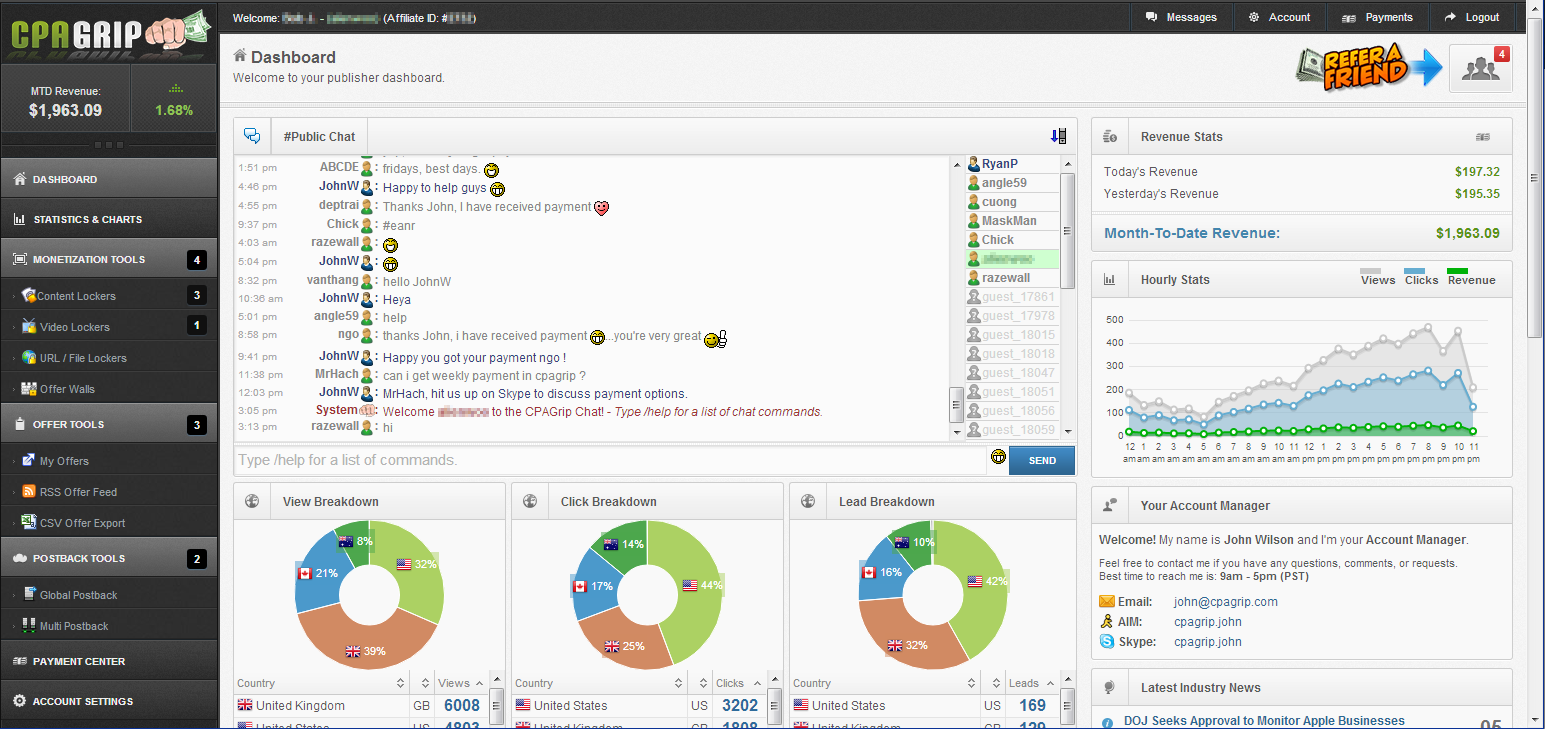Click the Account Manager person icon
The width and height of the screenshot is (1545, 729).
(1110, 505)
